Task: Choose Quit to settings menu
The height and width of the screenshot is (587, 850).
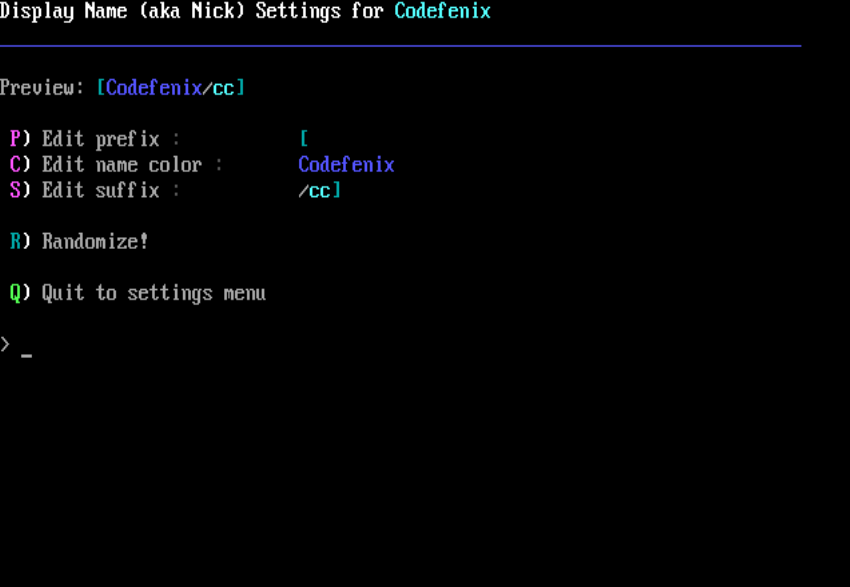Action: (x=153, y=293)
